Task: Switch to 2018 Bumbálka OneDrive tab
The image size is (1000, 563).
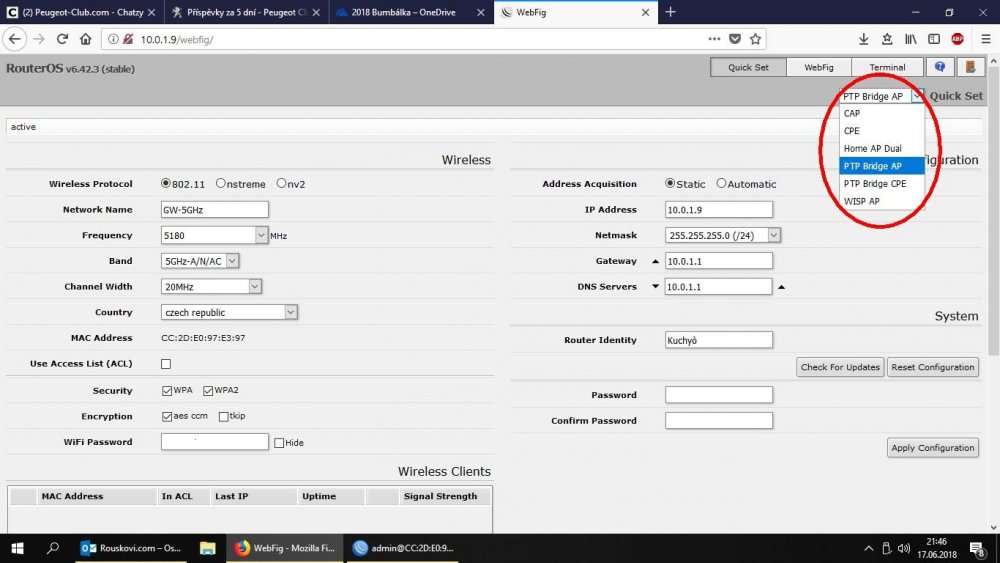Action: [411, 12]
